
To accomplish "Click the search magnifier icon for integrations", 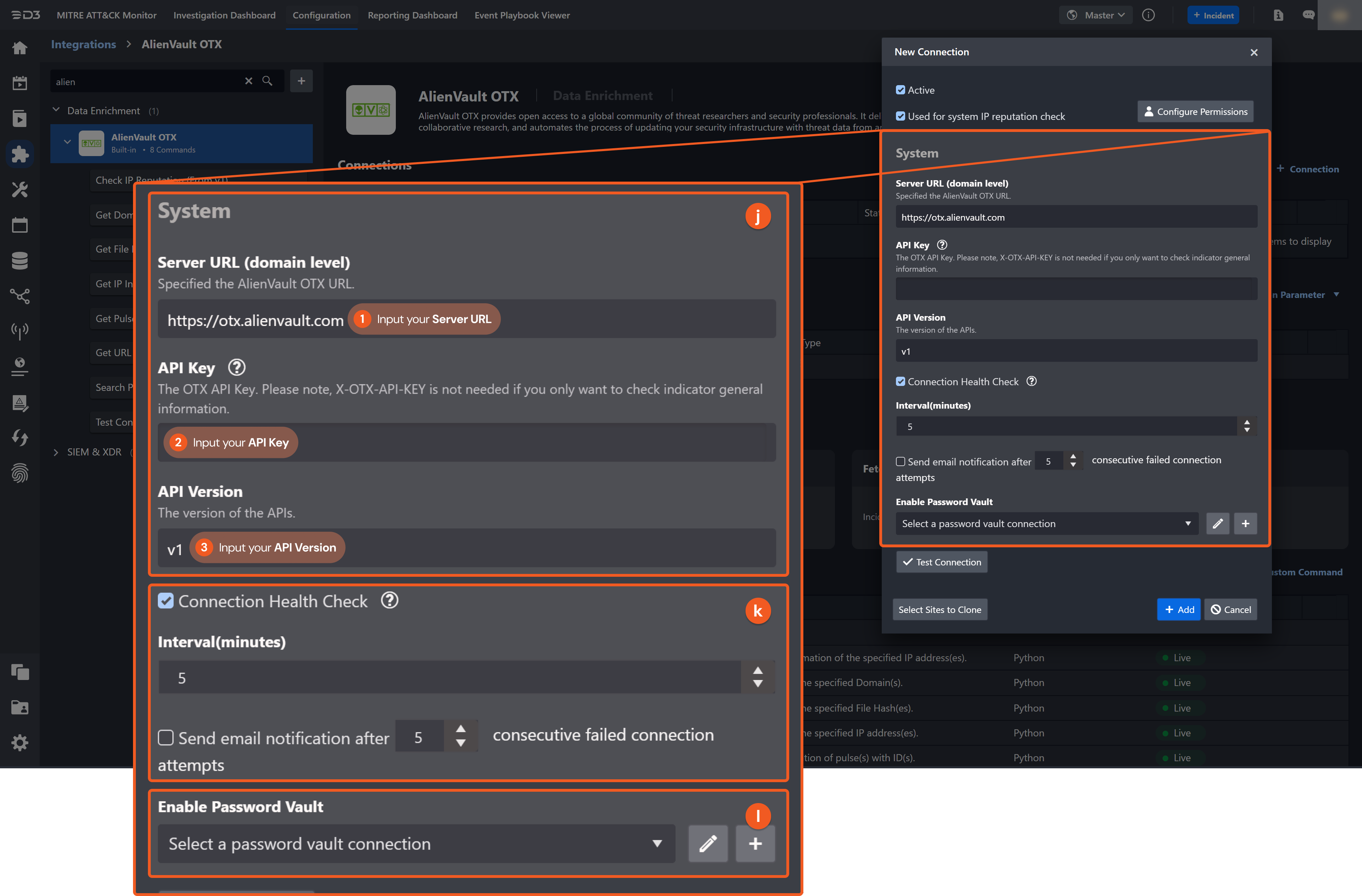I will (267, 81).
